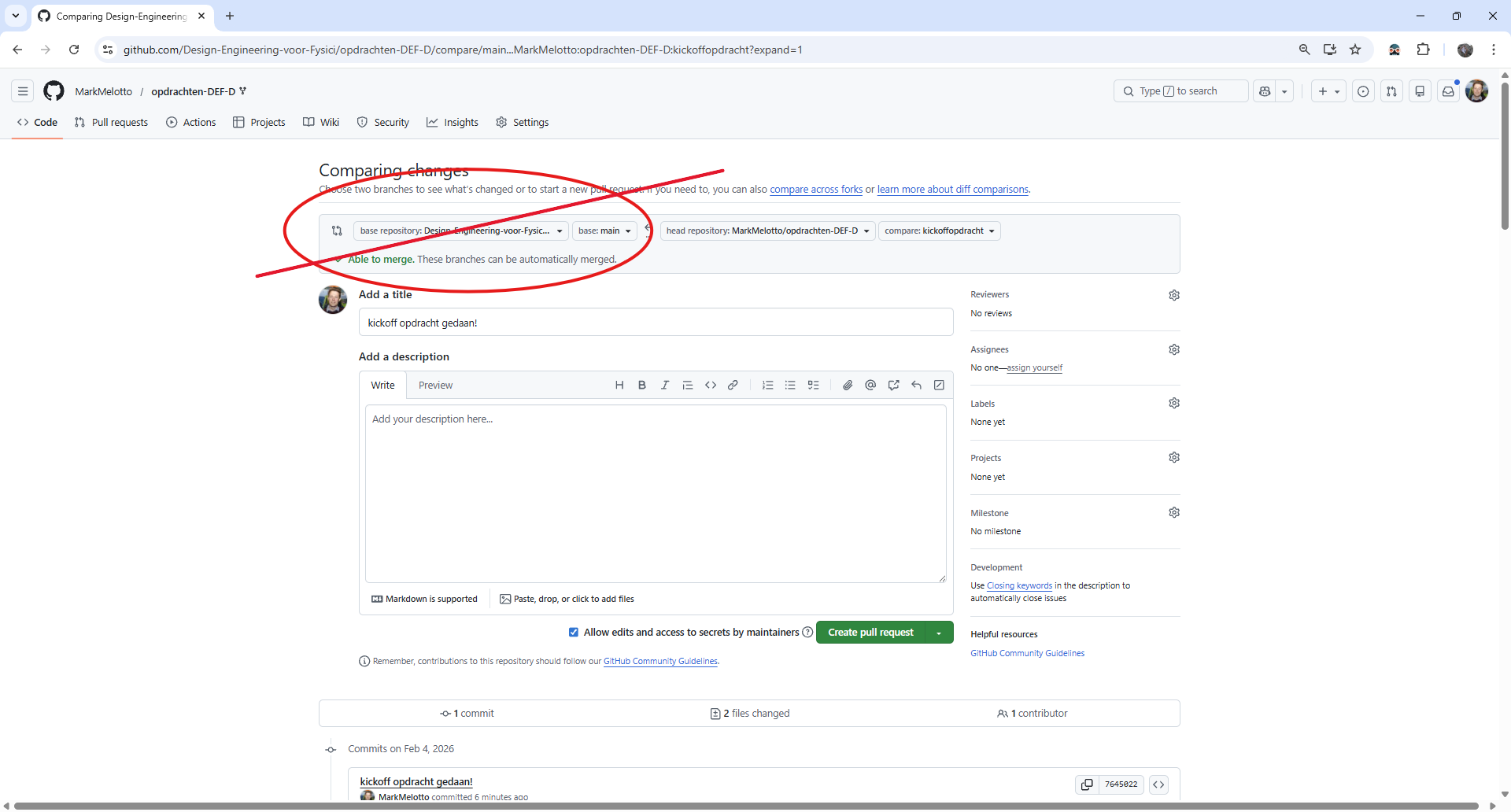Mention a user with the @ icon

coord(870,386)
